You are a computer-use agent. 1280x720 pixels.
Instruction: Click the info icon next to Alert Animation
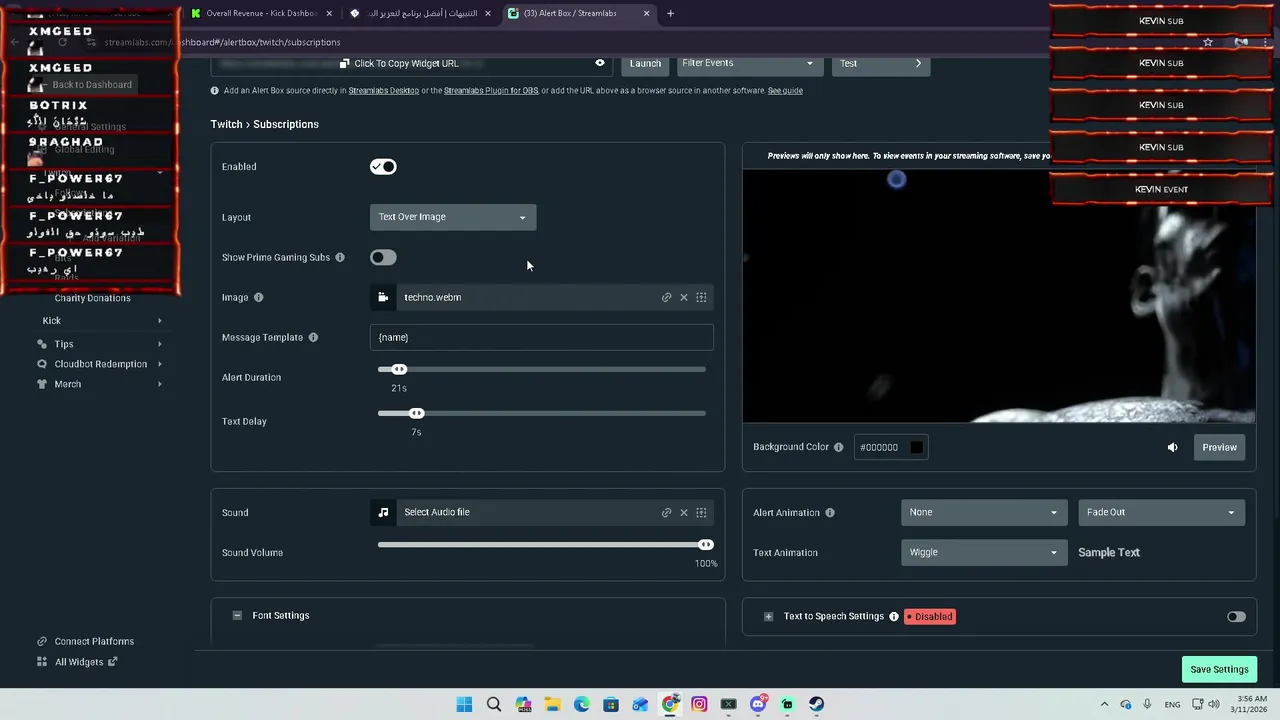(830, 512)
